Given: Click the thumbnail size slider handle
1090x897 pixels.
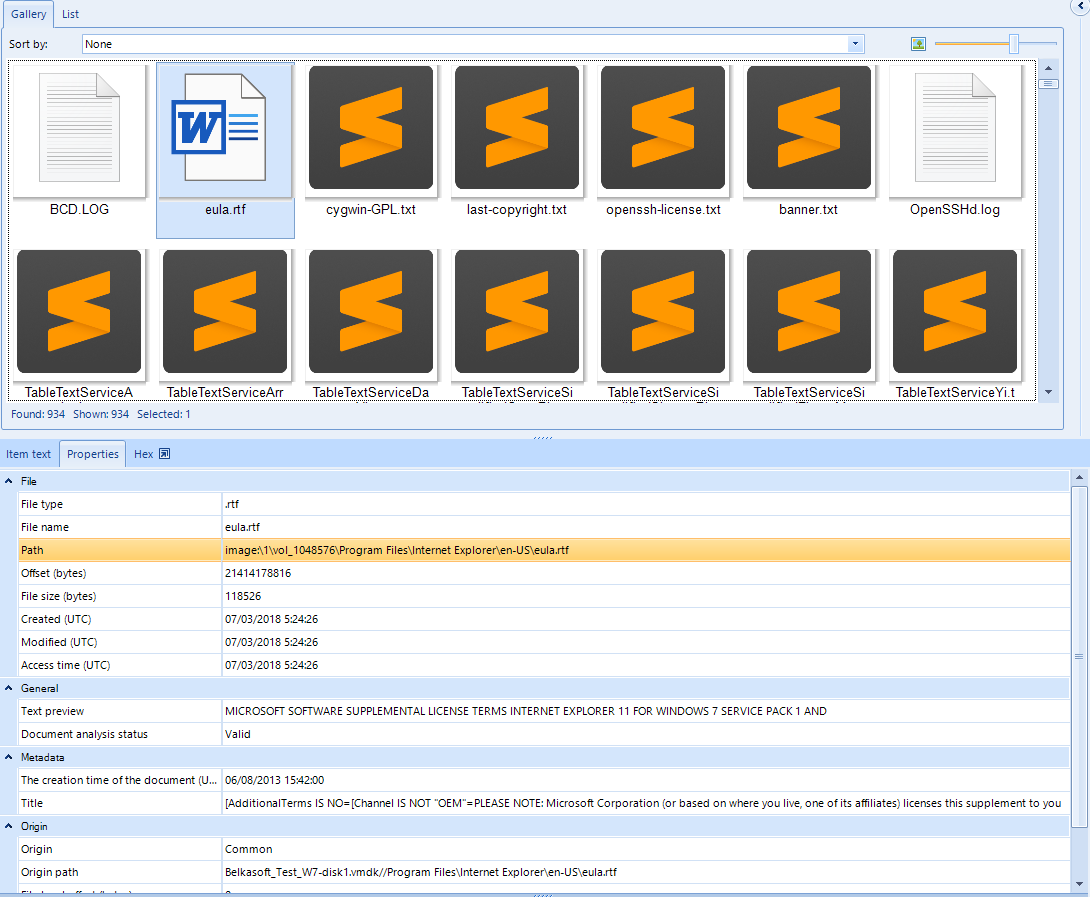Looking at the screenshot, I should click(1014, 44).
